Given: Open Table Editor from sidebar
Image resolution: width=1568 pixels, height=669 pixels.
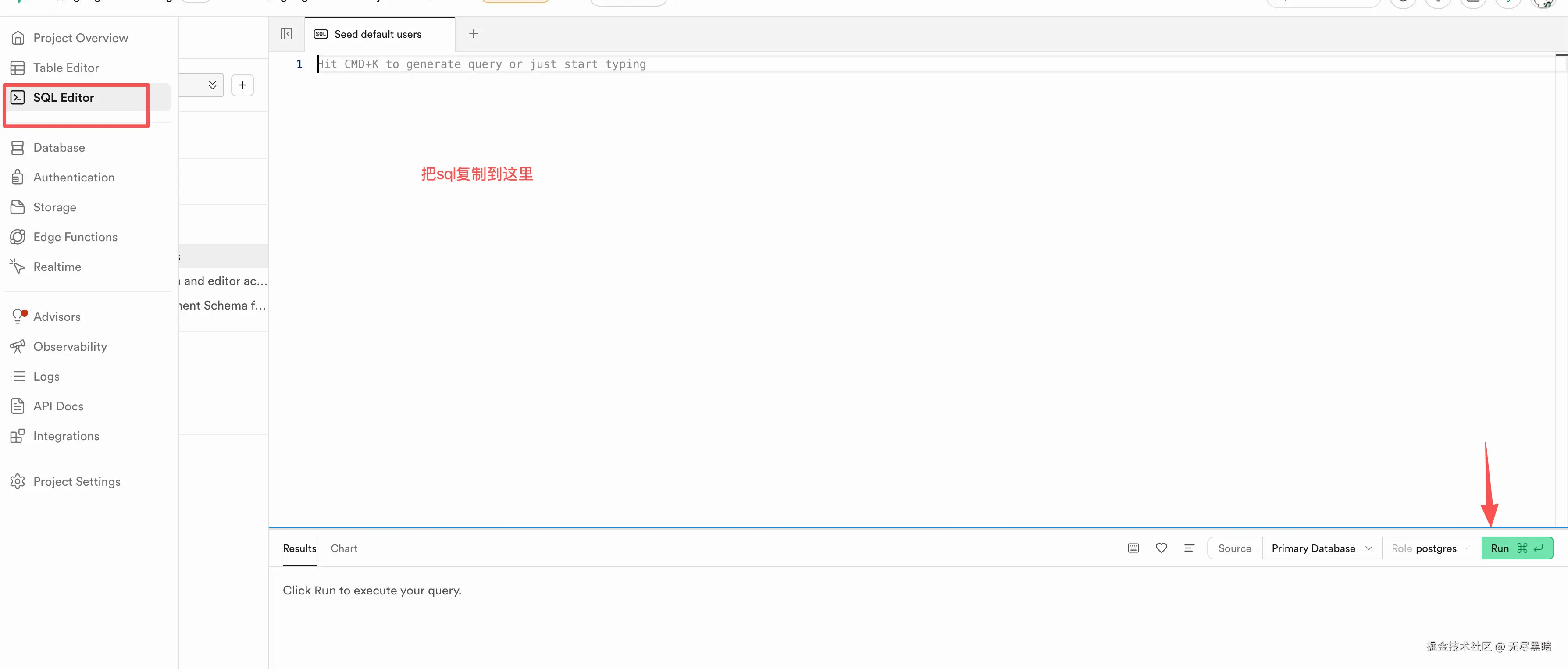Looking at the screenshot, I should [66, 68].
